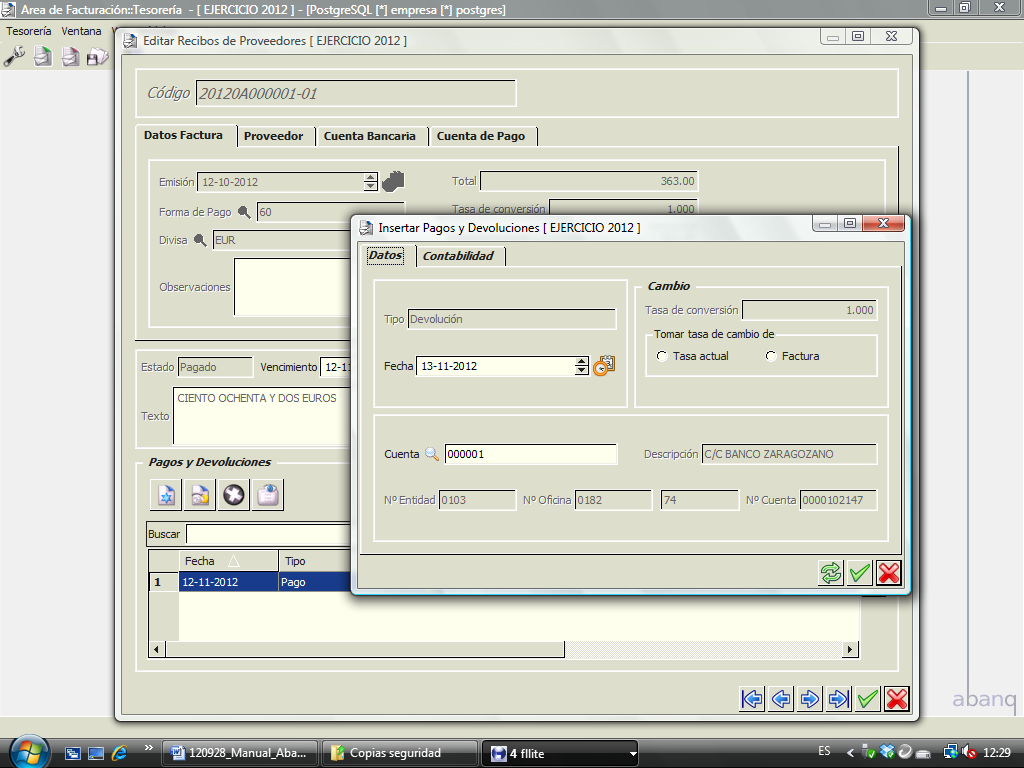Click the Buscar search field

(268, 534)
